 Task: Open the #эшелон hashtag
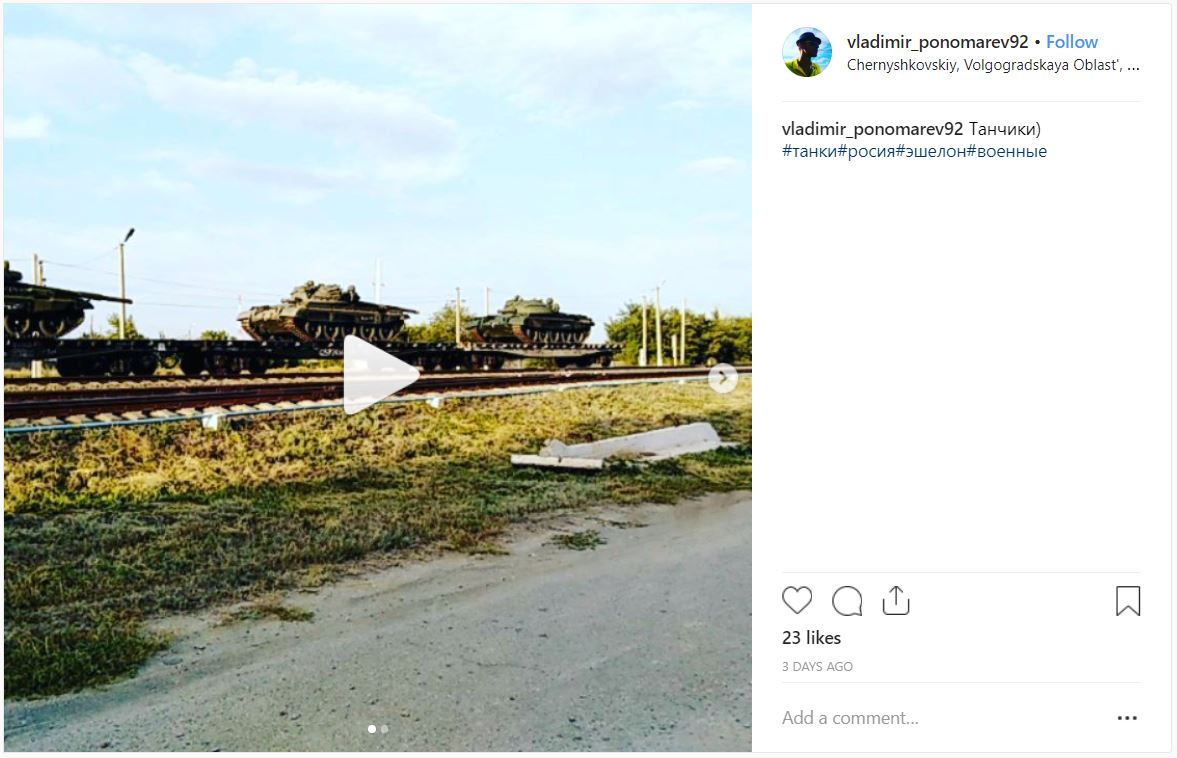pos(931,152)
